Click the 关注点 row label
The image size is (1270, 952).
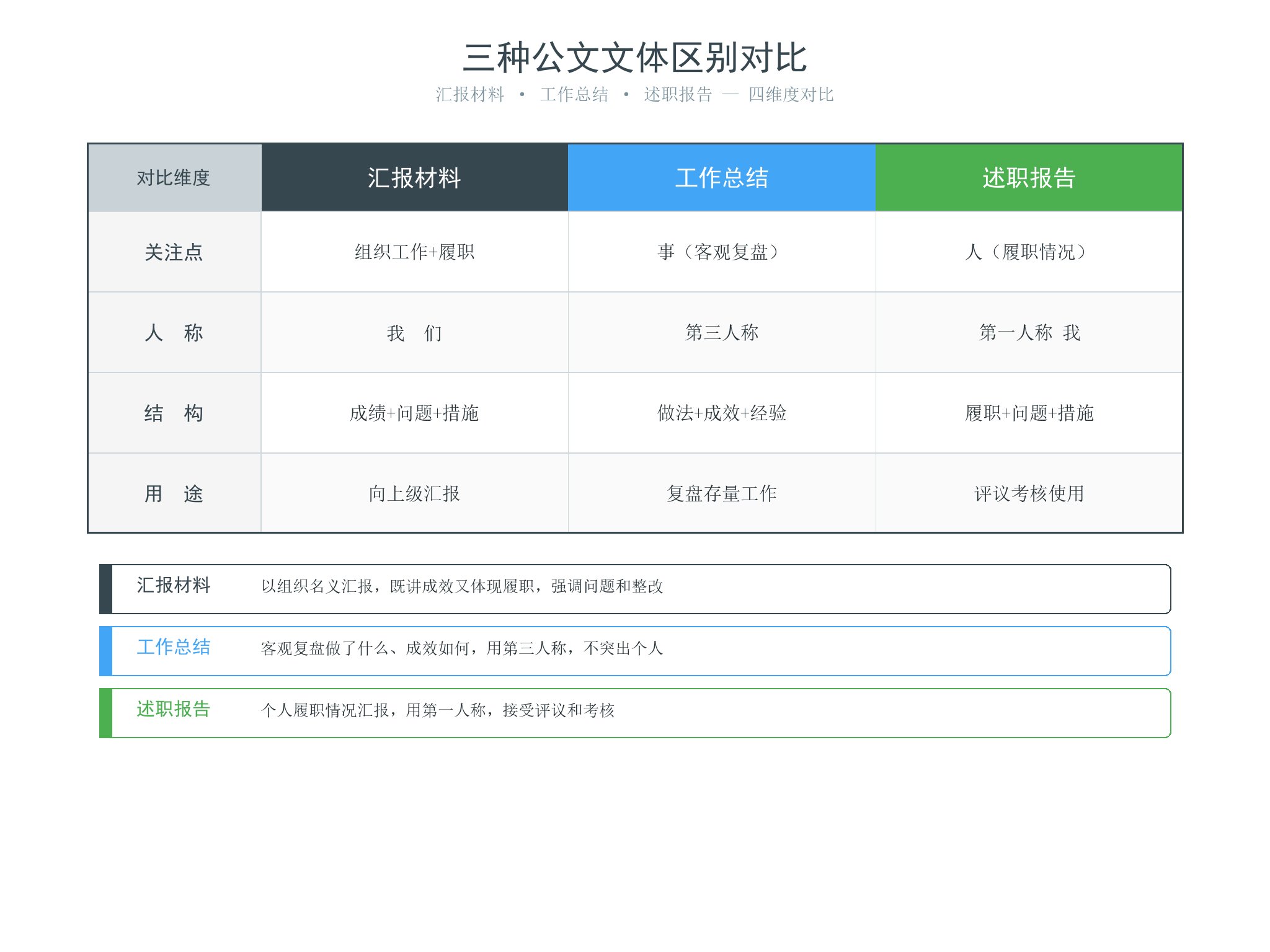coord(174,252)
